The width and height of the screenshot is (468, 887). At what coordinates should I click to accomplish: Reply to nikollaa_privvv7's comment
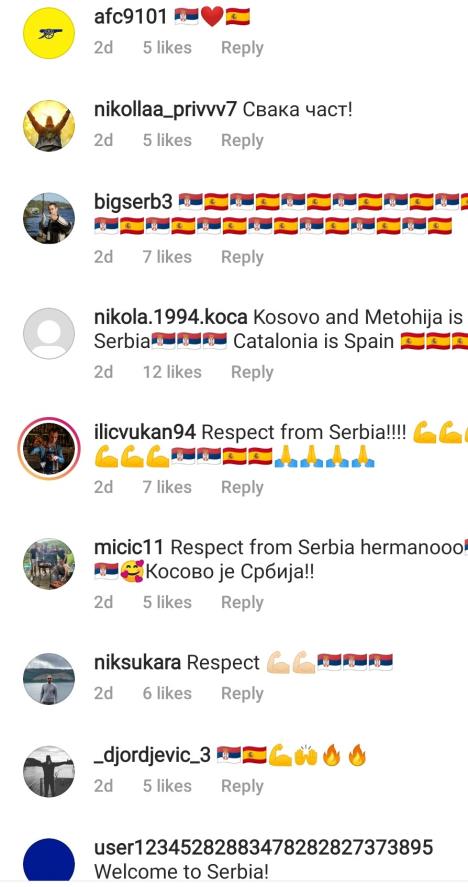242,140
